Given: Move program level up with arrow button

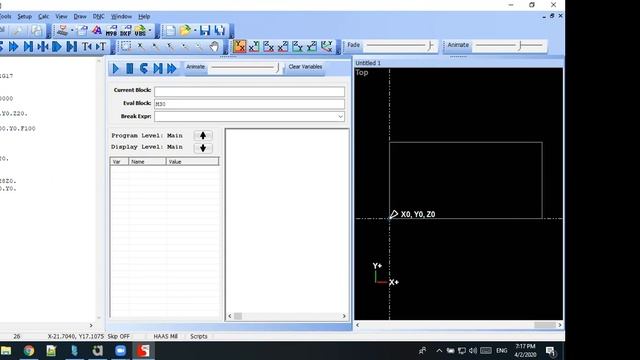Looking at the screenshot, I should pos(203,136).
